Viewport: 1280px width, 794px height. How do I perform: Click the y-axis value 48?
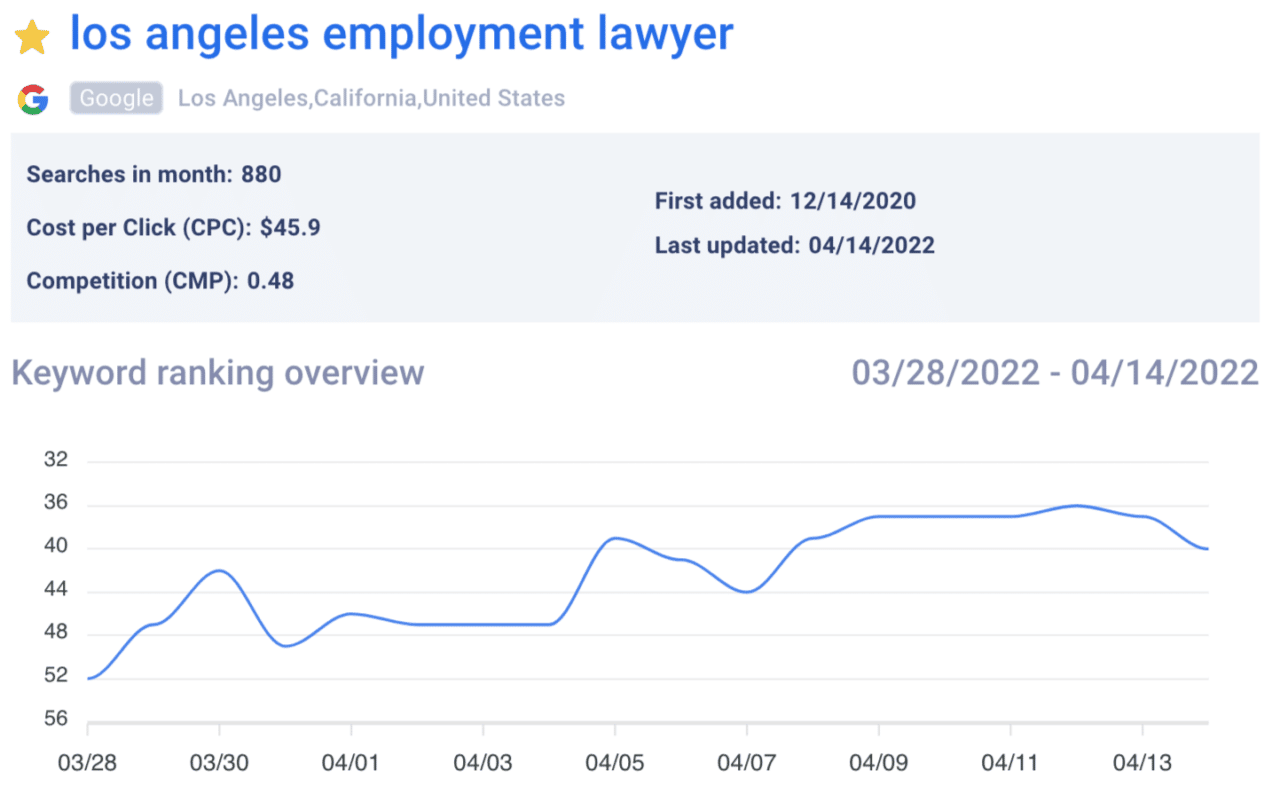(x=57, y=633)
